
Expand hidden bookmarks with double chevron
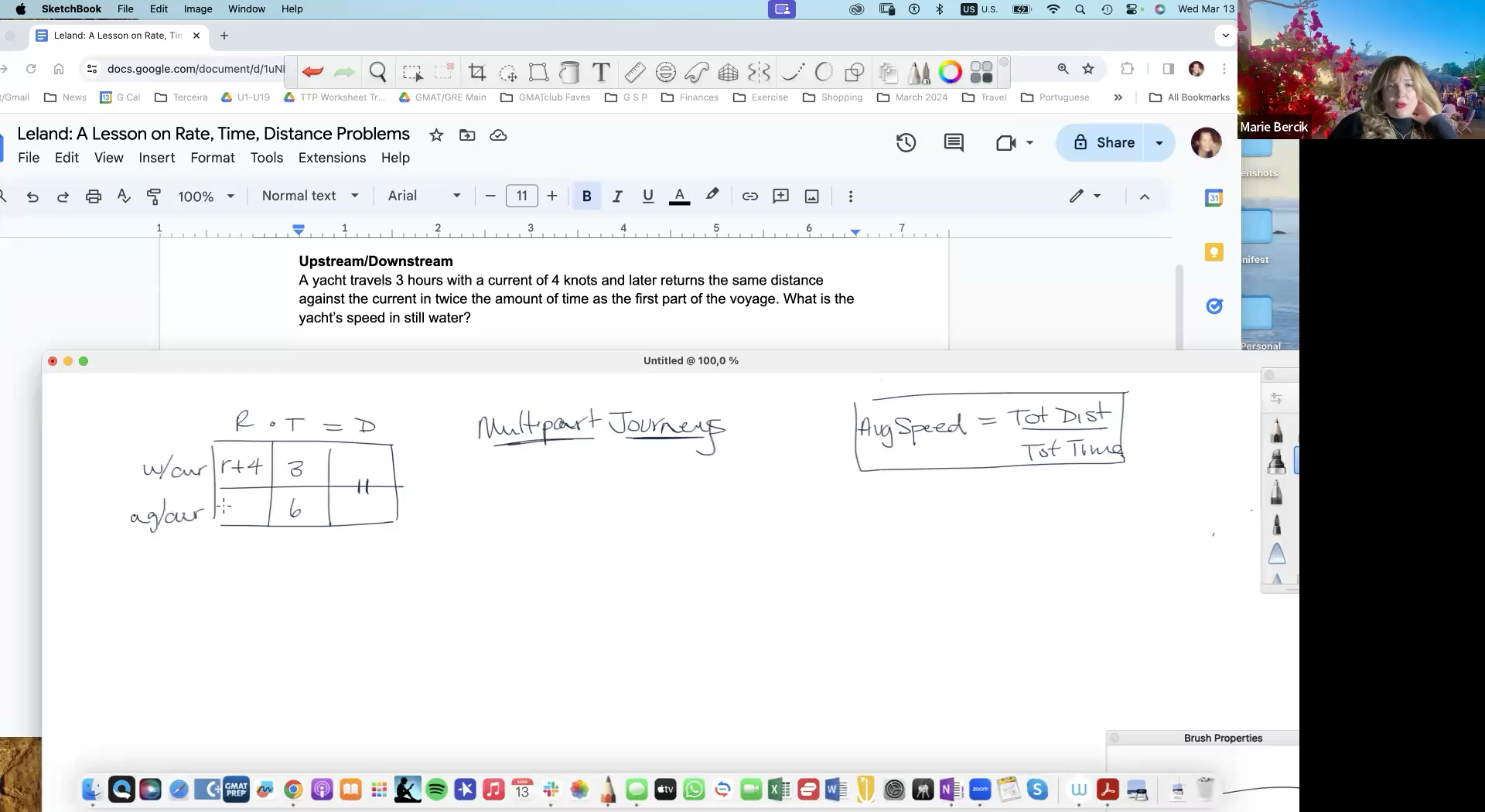pos(1118,97)
